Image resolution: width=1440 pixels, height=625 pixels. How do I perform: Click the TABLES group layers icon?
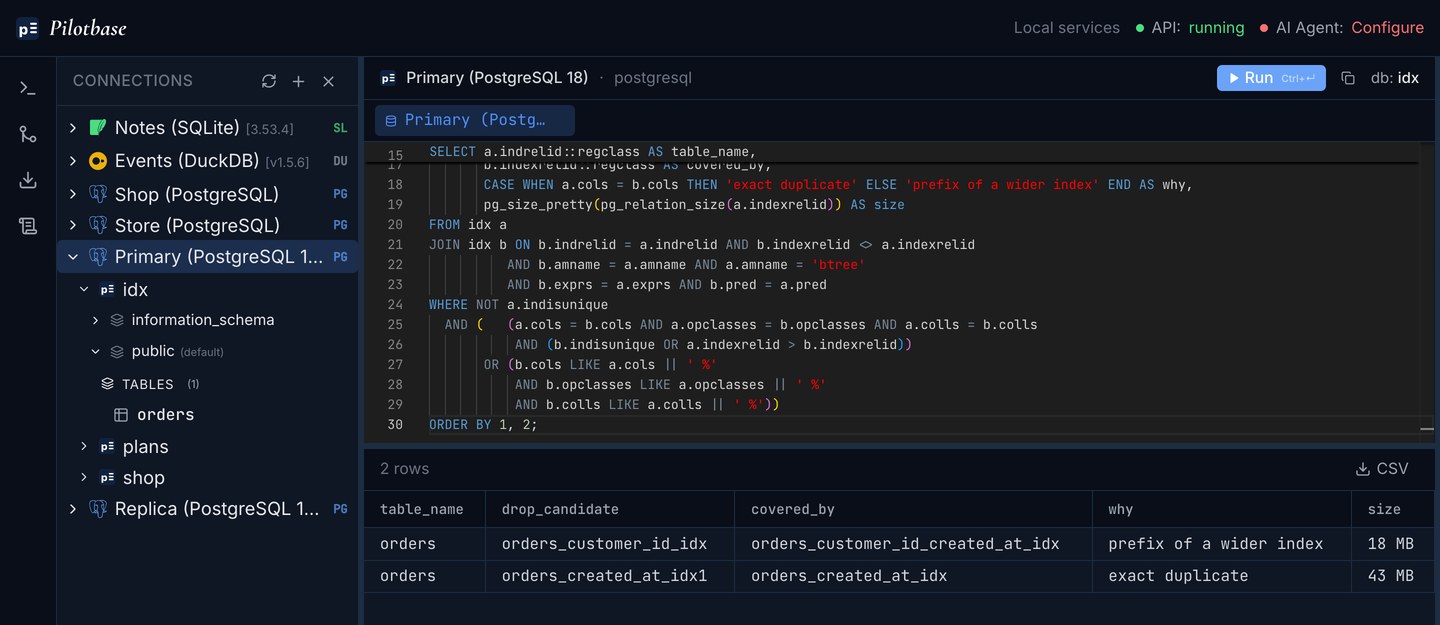(108, 384)
